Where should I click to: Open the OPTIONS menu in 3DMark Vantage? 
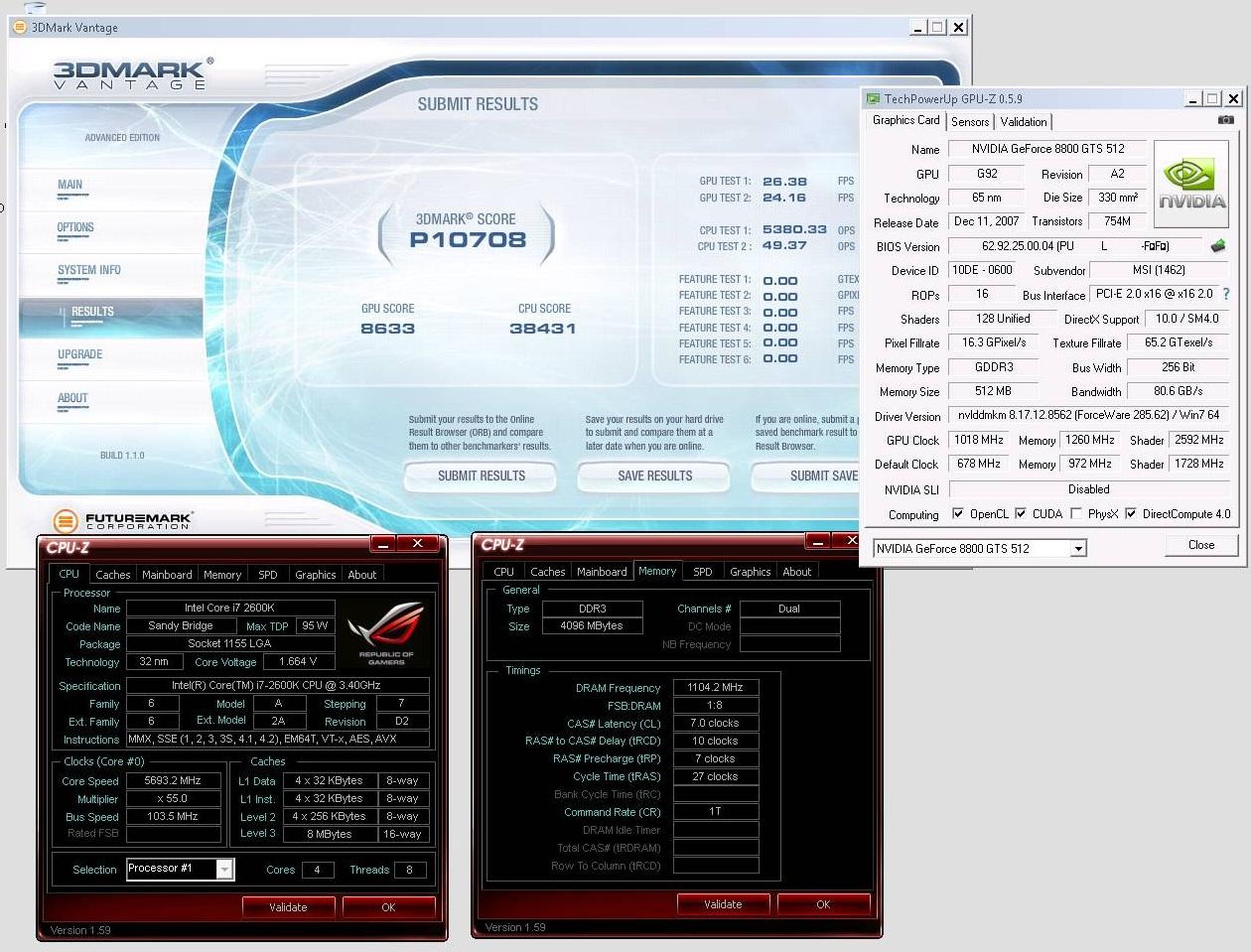(75, 227)
